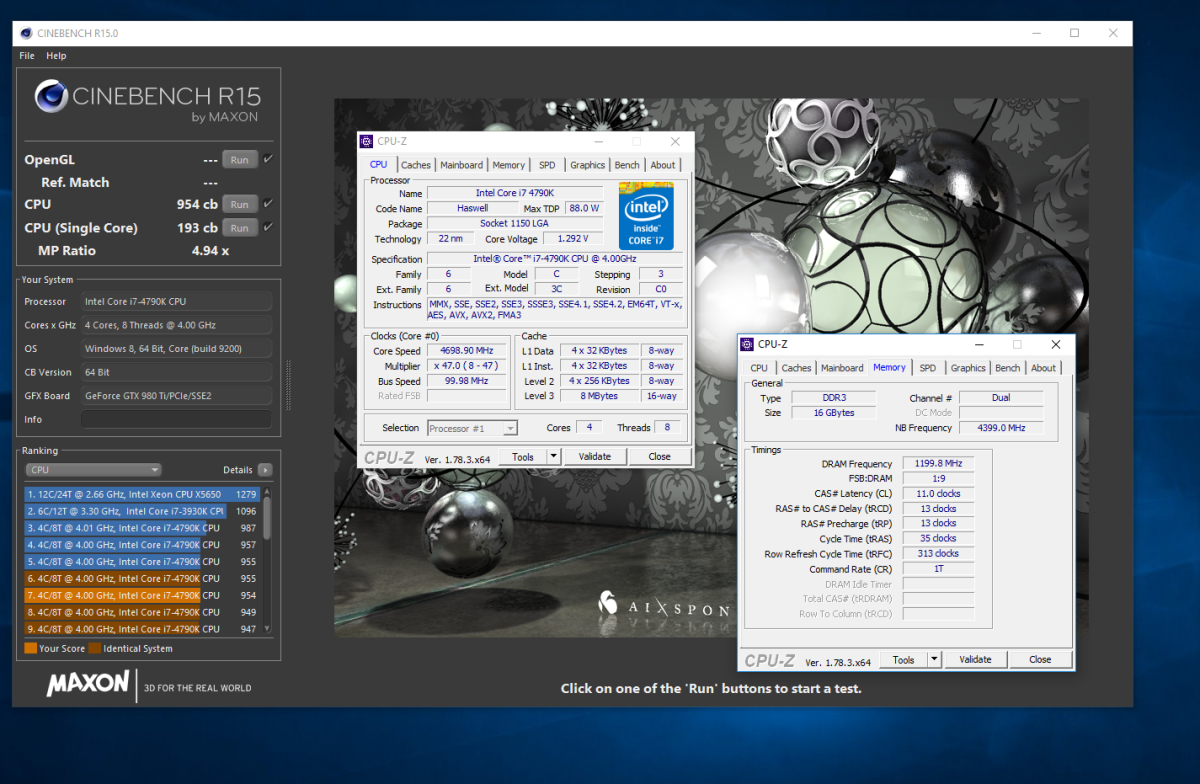Run the OpenGL benchmark
Image resolution: width=1200 pixels, height=784 pixels.
[239, 160]
